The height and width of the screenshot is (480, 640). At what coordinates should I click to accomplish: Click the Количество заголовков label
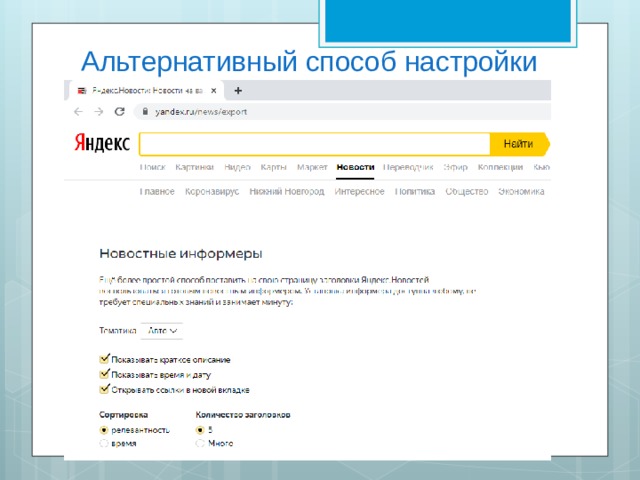point(243,415)
